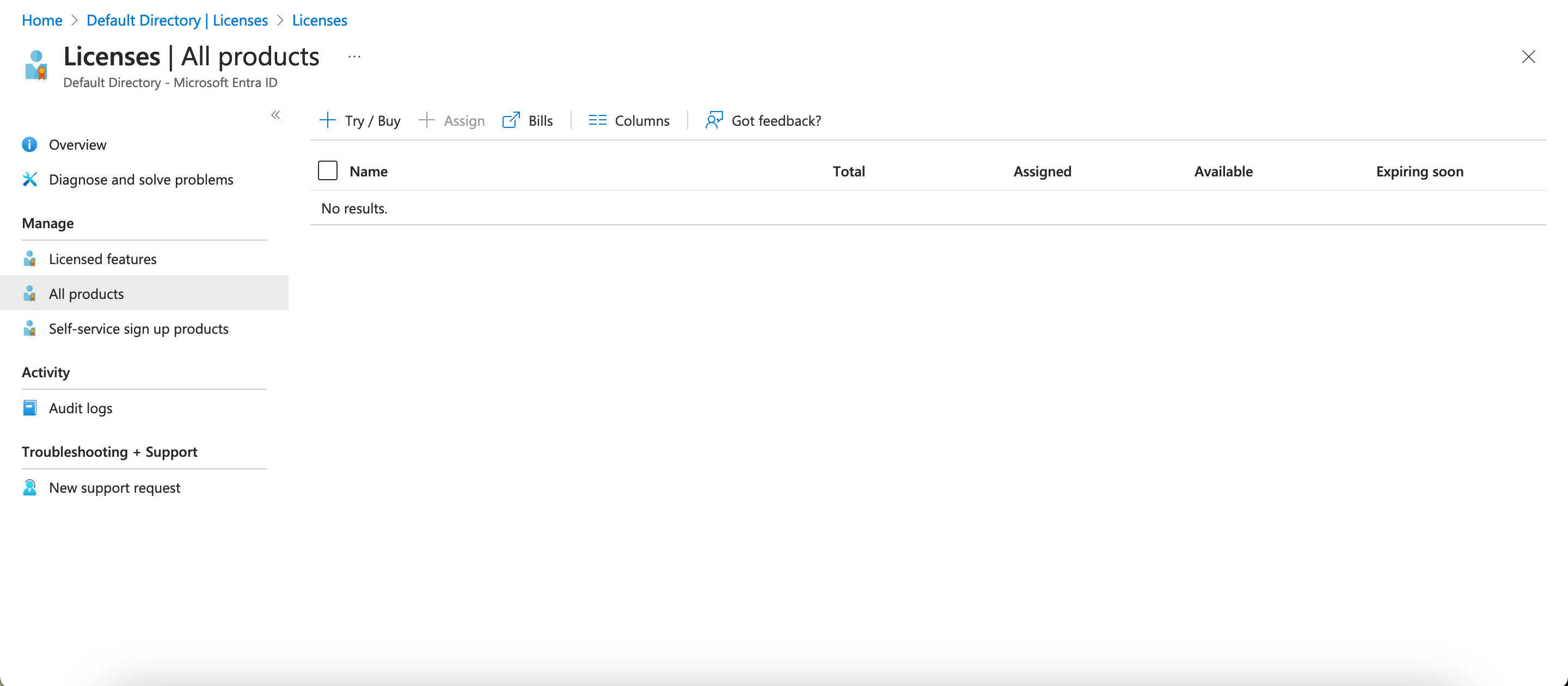Click the Diagnose and solve problems wrench icon
Viewport: 1568px width, 686px height.
click(x=29, y=179)
